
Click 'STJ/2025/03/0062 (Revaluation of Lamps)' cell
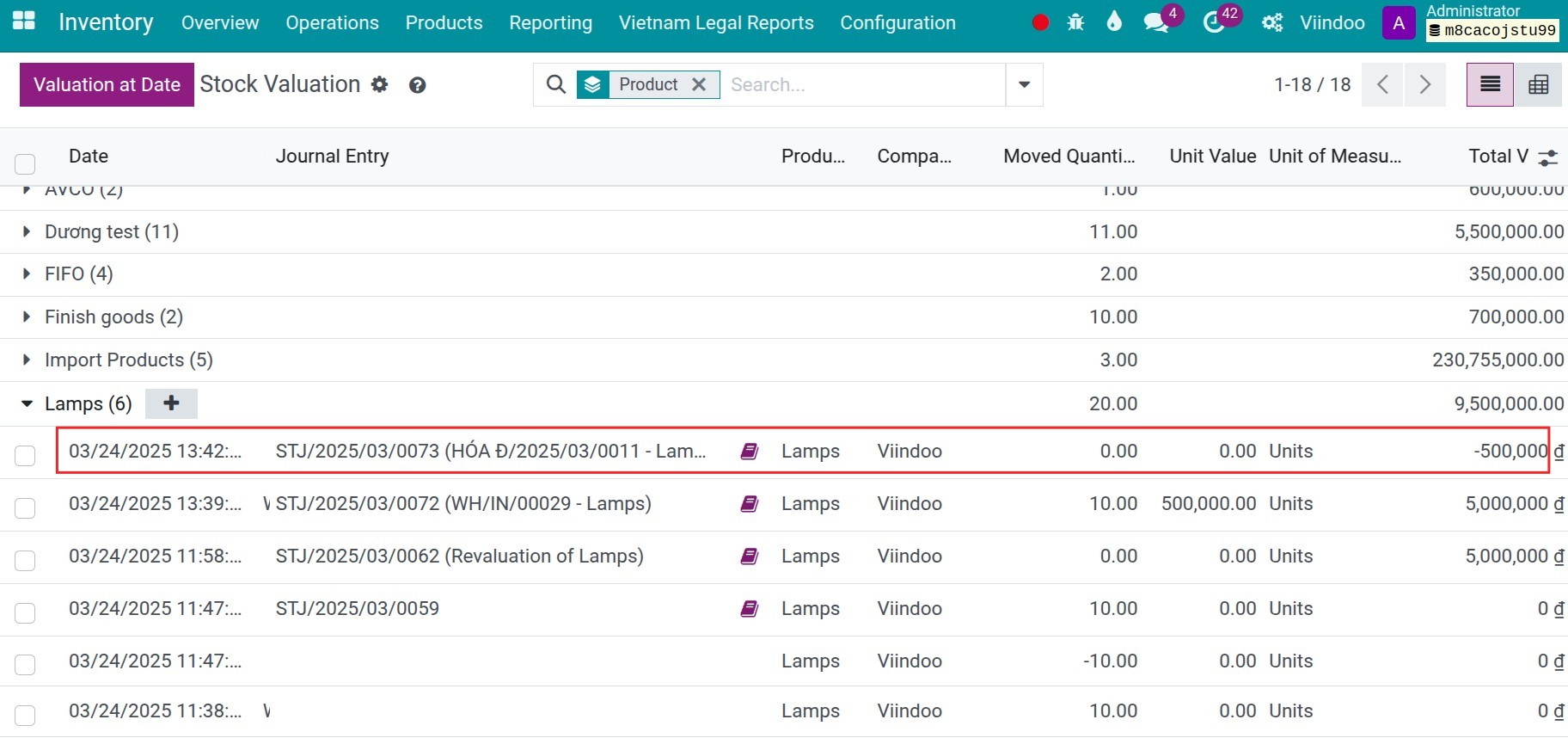(x=459, y=556)
